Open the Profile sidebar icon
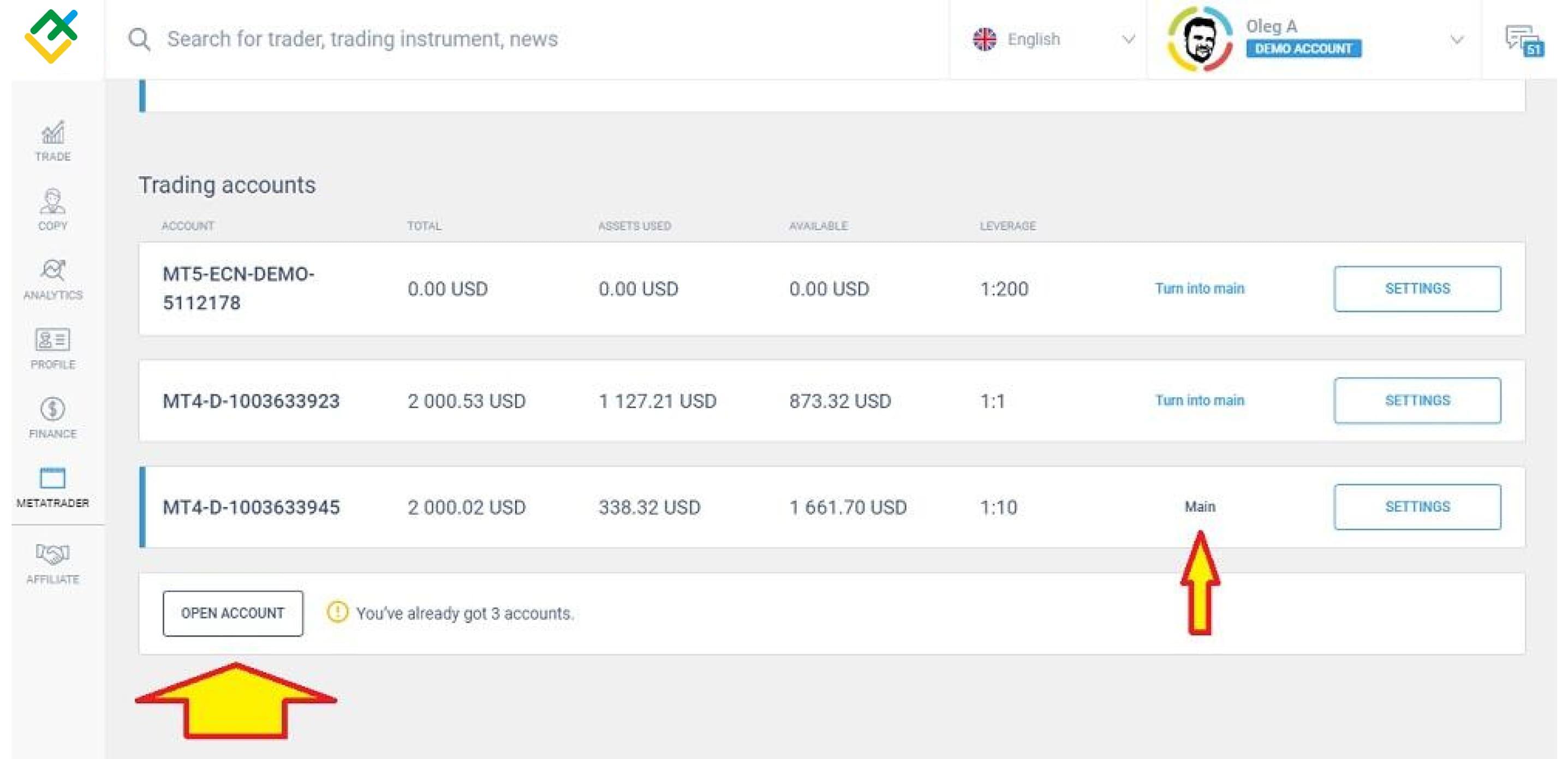The height and width of the screenshot is (759, 1568). [x=52, y=348]
